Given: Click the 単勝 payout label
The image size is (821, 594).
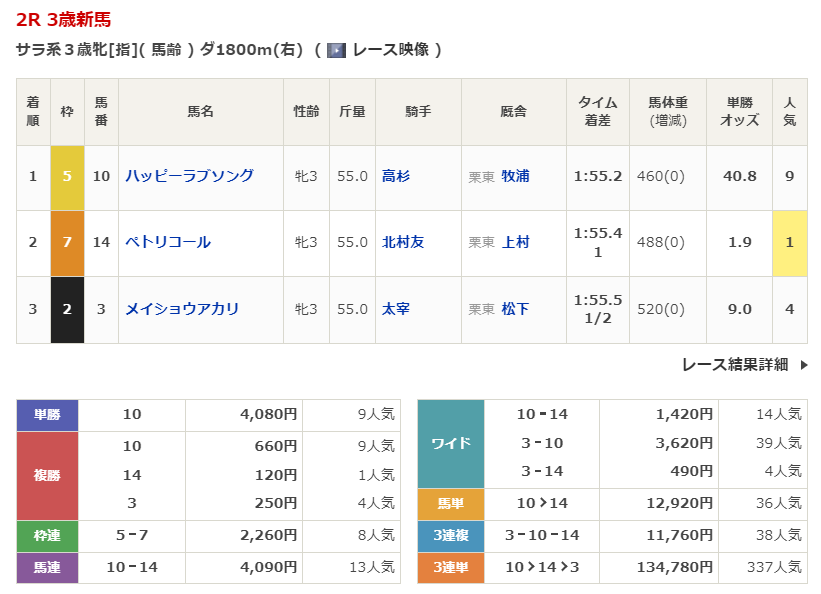Looking at the screenshot, I should tap(47, 414).
